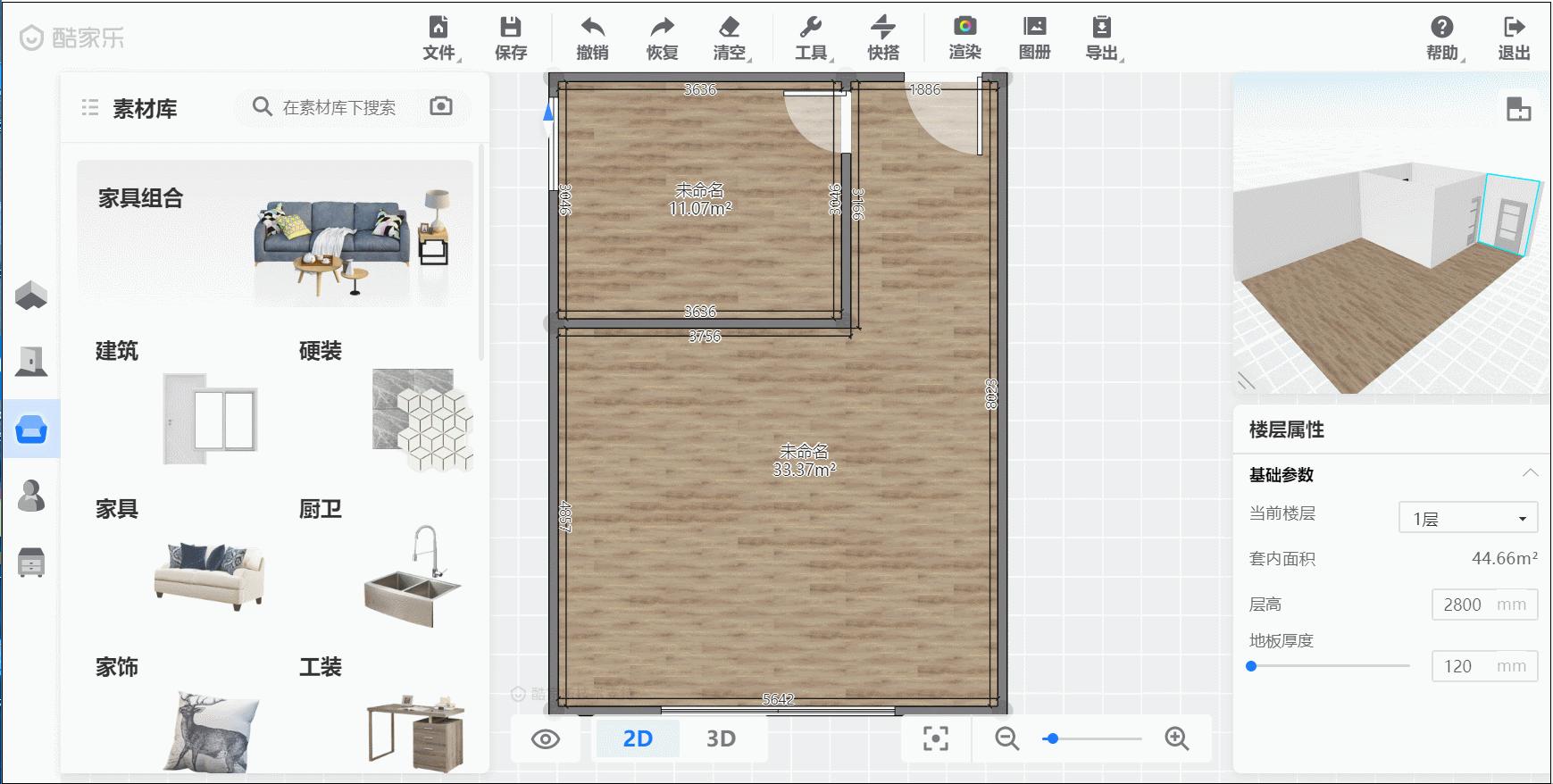
Task: Click the 保存 save icon
Action: pos(511,38)
